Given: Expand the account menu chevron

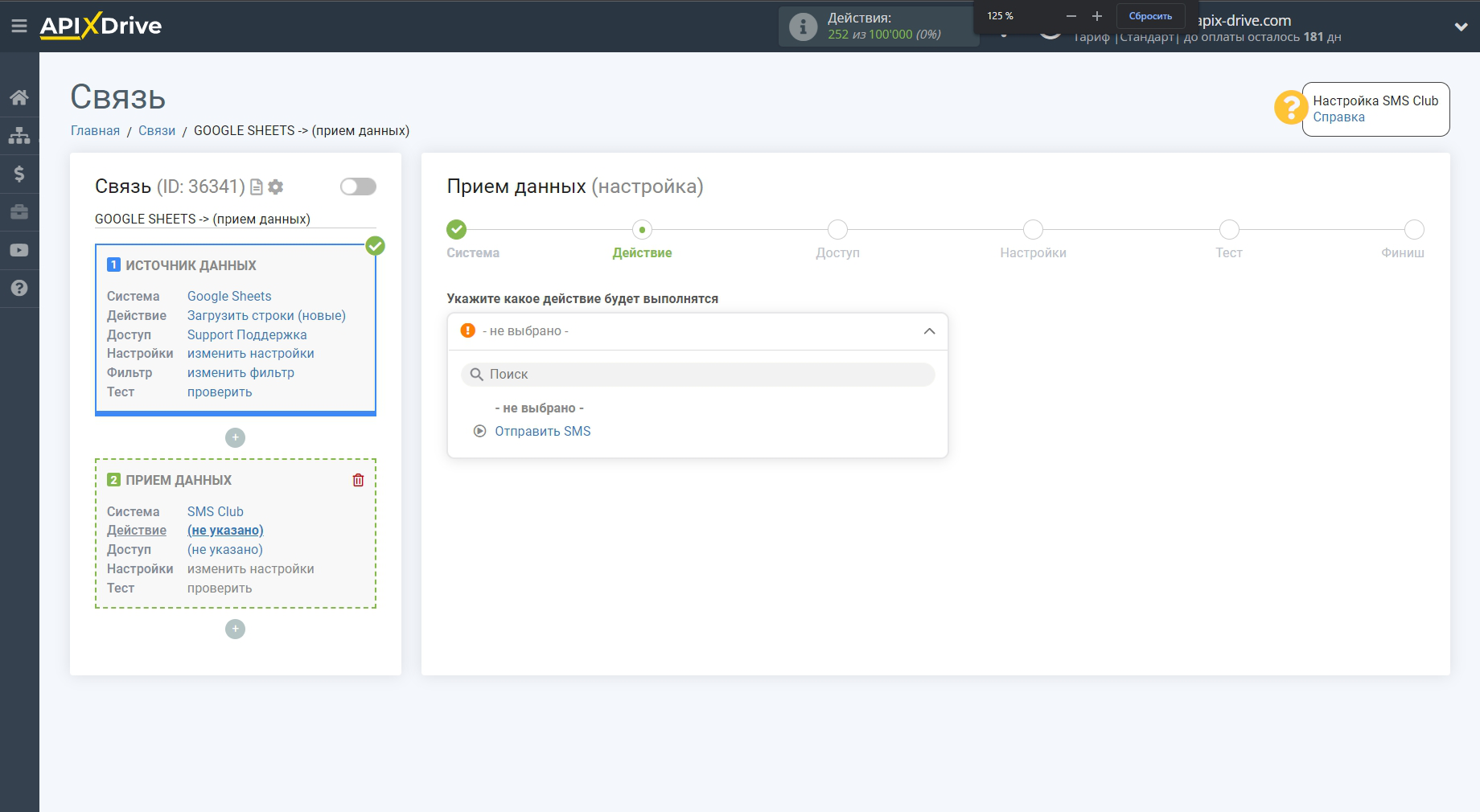Looking at the screenshot, I should 1461,27.
